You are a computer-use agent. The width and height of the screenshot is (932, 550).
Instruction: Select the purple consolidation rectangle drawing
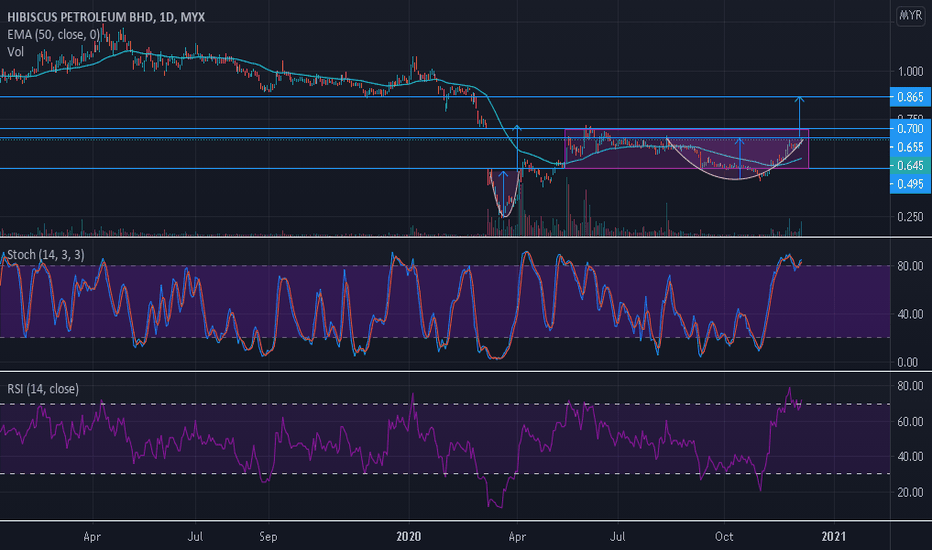coord(687,149)
